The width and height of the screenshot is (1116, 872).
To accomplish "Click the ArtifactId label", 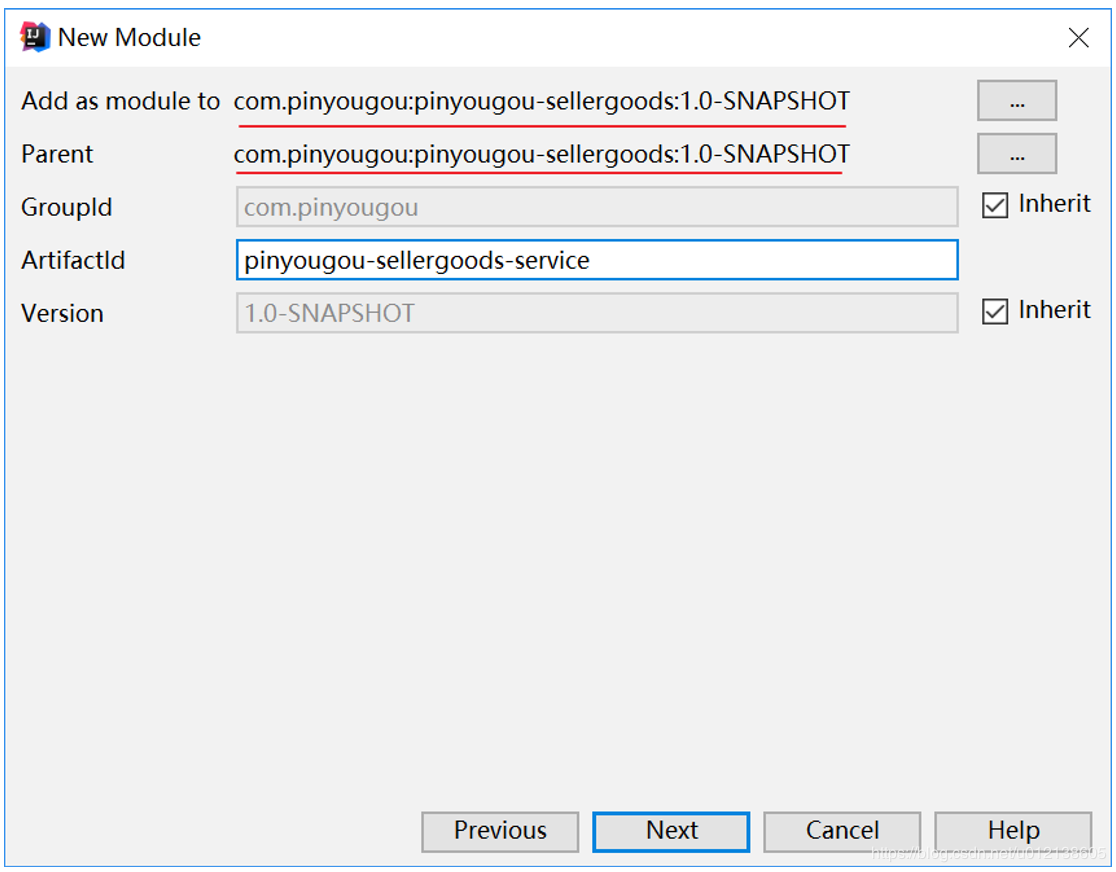I will tap(73, 261).
